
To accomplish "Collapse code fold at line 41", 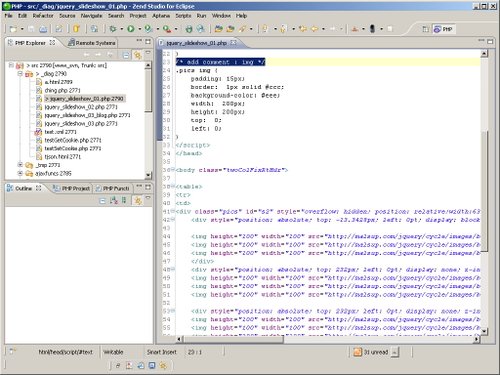I will point(173,211).
